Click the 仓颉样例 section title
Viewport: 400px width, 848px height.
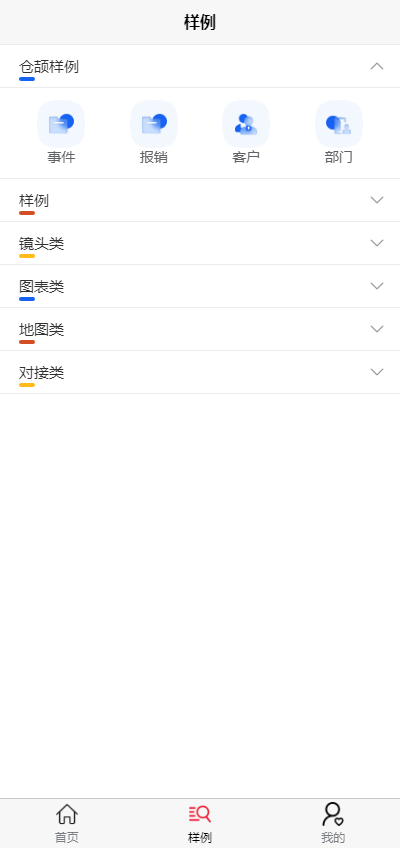pyautogui.click(x=49, y=67)
